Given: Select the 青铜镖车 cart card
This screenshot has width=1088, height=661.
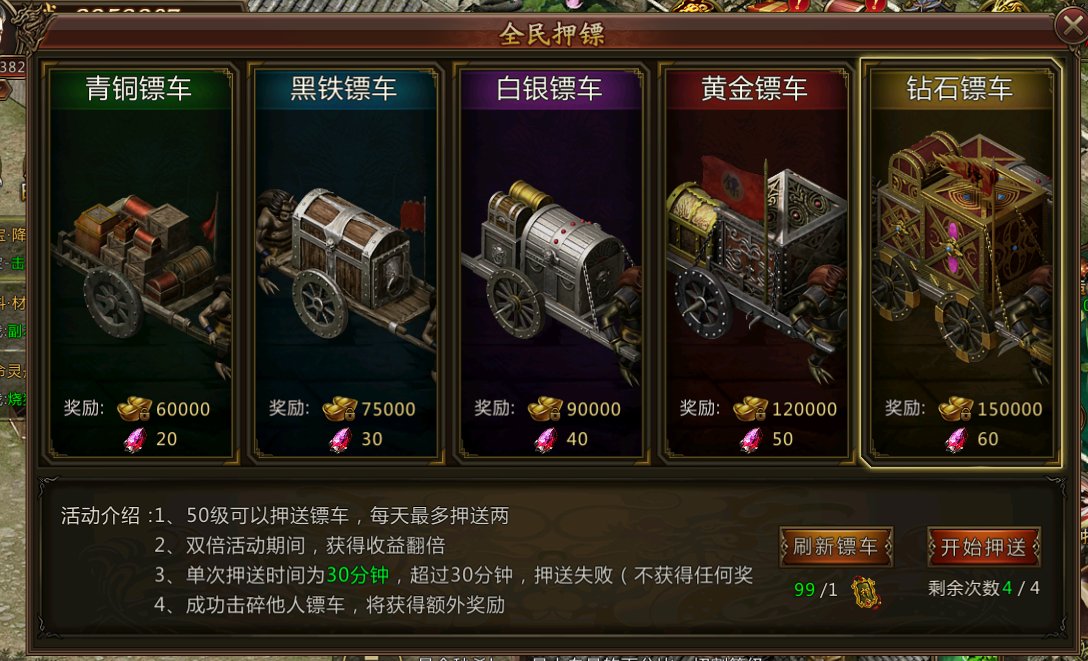Looking at the screenshot, I should point(139,263).
